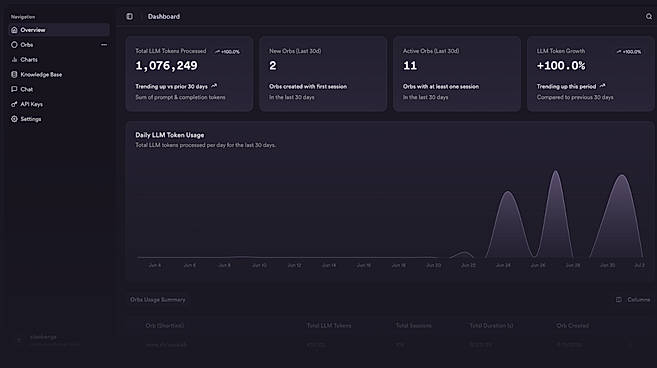Sort by Total LLM Tokens column header
The height and width of the screenshot is (368, 657).
(329, 325)
